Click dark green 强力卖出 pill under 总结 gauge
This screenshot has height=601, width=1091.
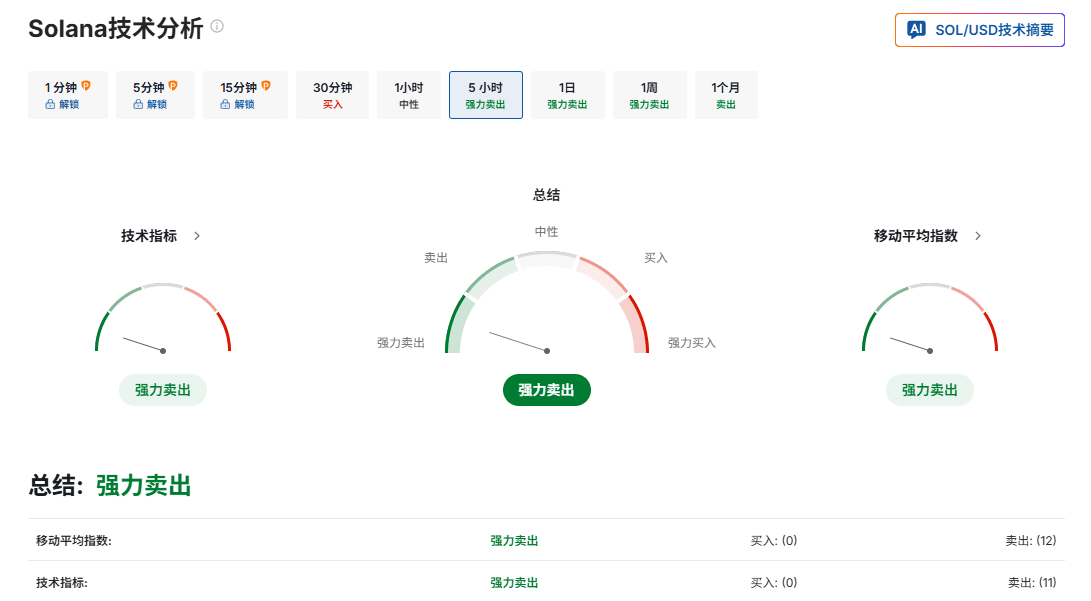[x=547, y=390]
